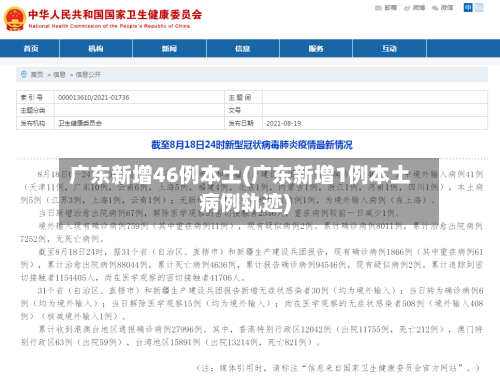This screenshot has width=500, height=384.
Task: Click the 文号 table label
Action: (x=235, y=110)
